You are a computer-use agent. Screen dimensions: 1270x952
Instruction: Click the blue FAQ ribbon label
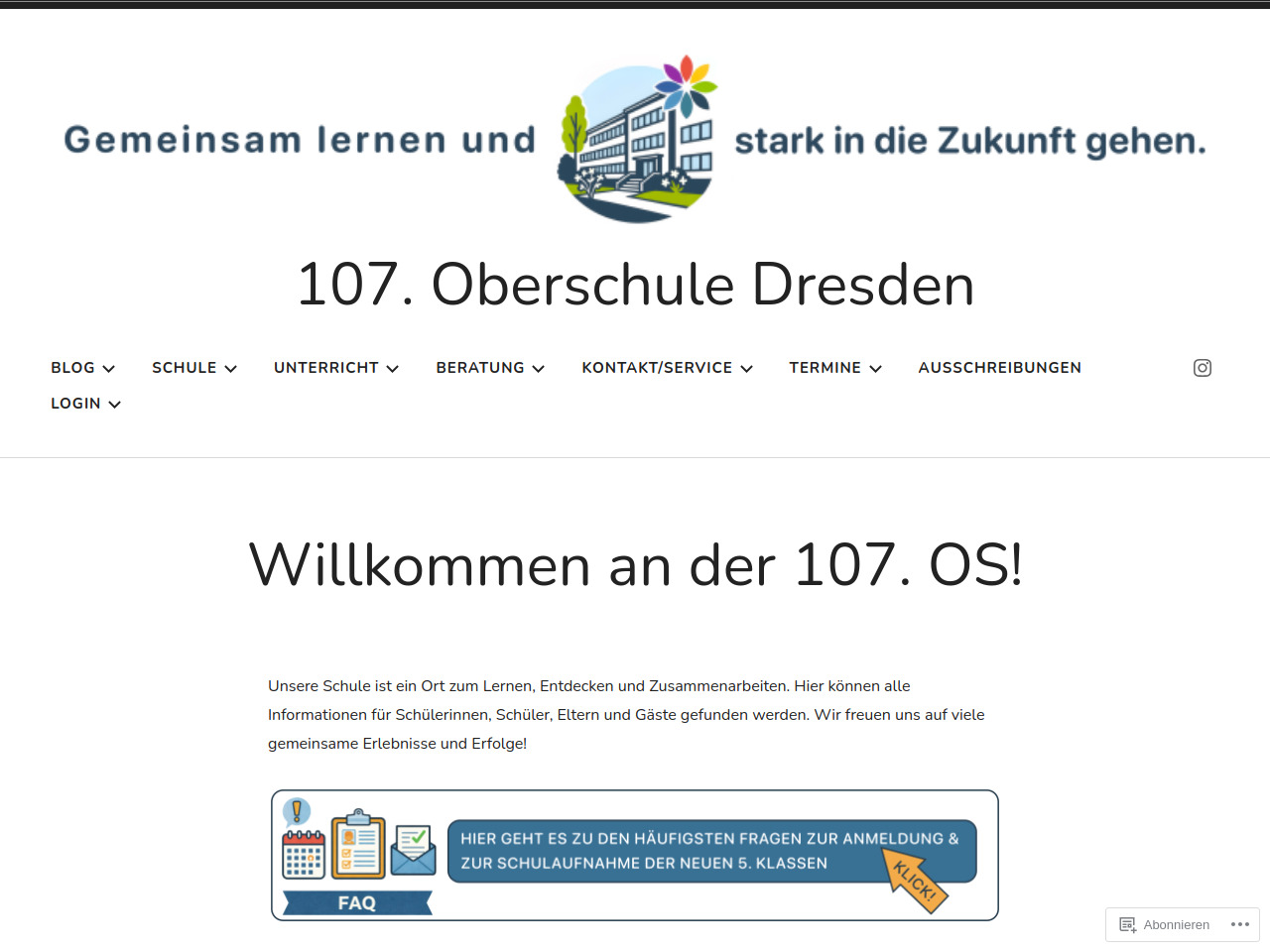pos(357,903)
